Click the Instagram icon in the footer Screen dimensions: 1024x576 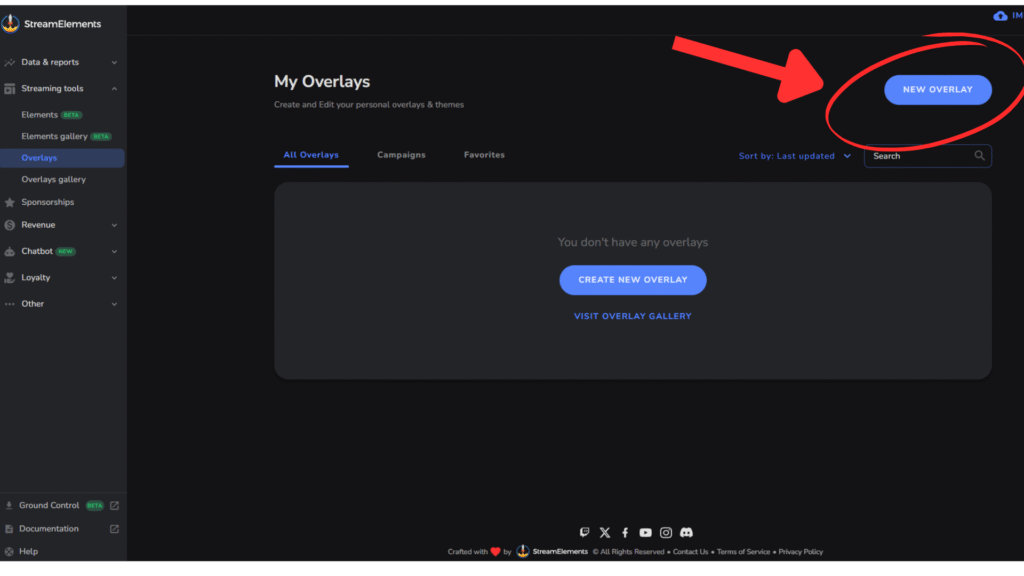666,533
